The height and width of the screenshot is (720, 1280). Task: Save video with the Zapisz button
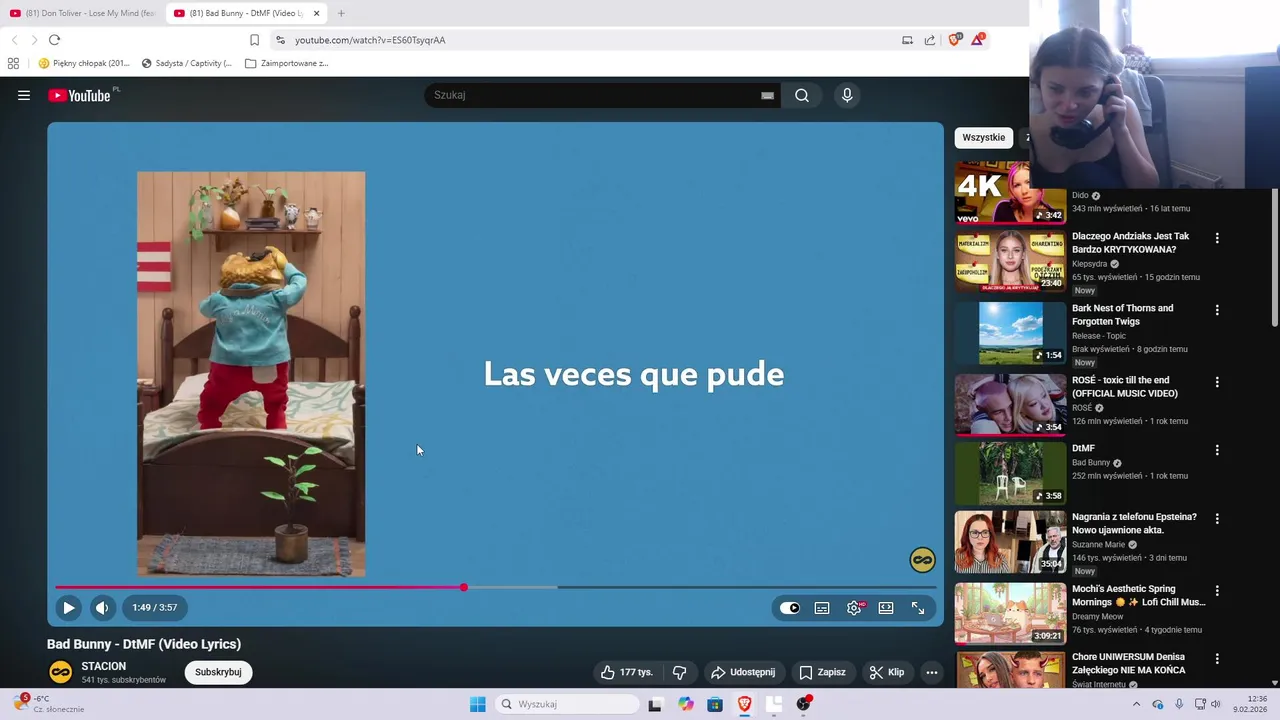(x=822, y=672)
